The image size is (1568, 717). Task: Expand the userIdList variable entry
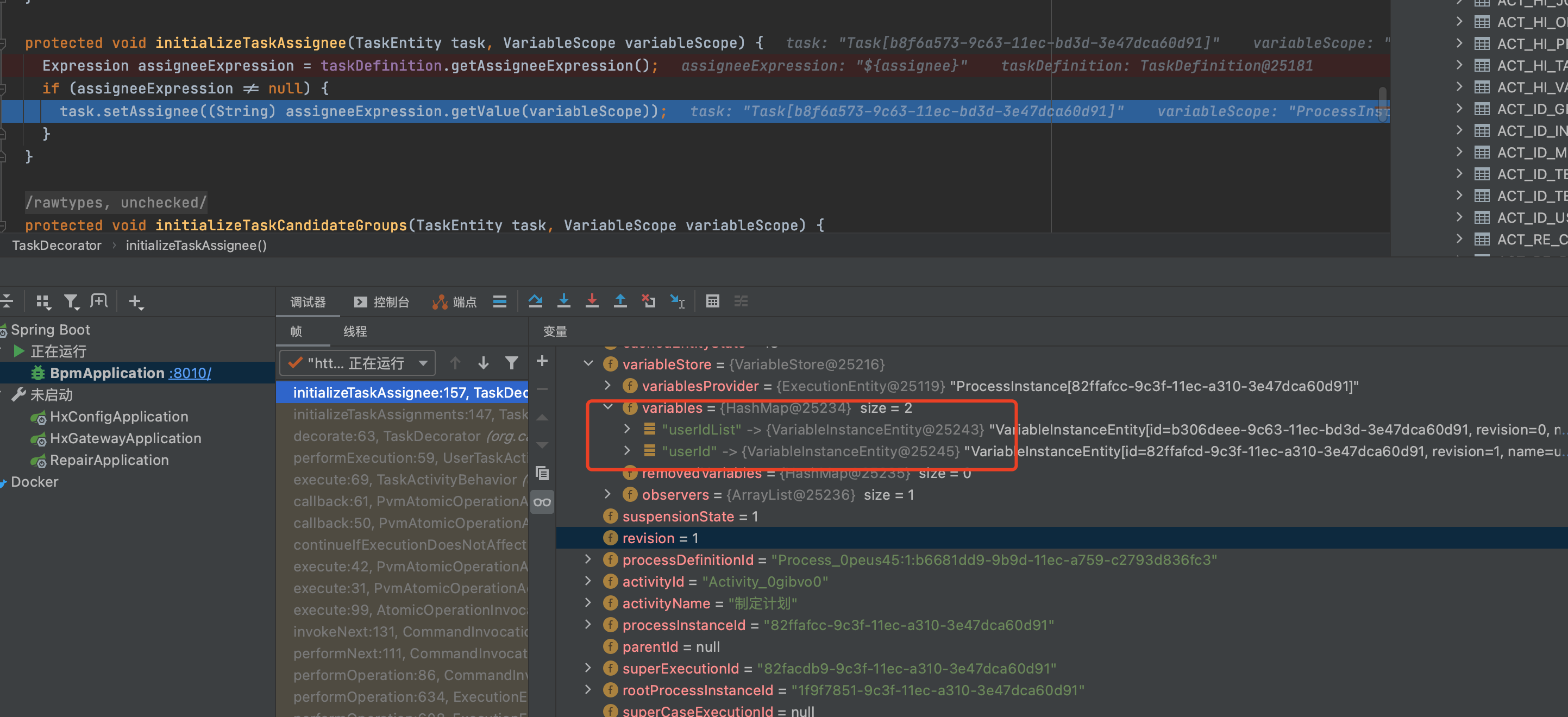pyautogui.click(x=627, y=429)
